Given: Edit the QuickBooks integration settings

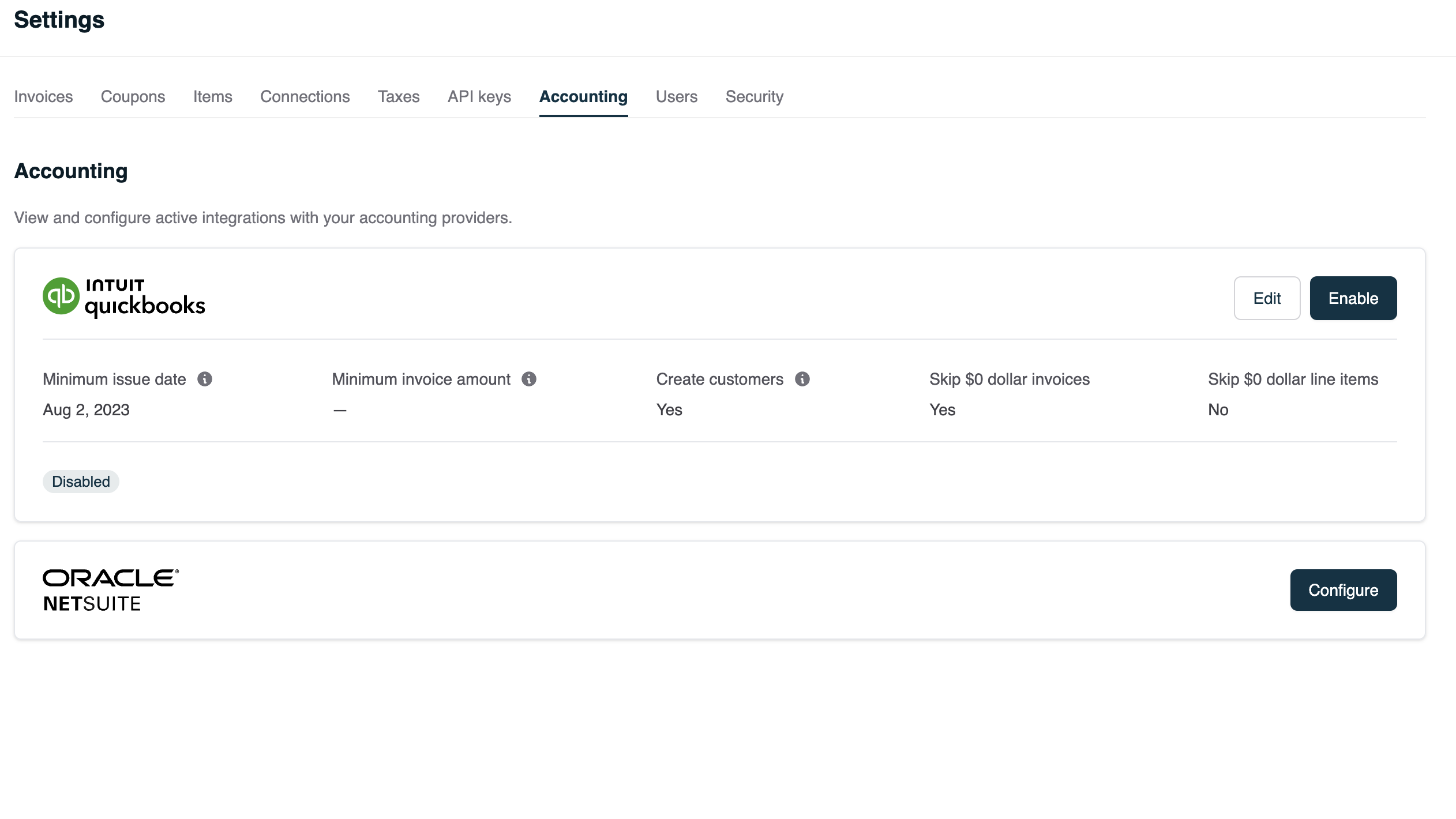Looking at the screenshot, I should pyautogui.click(x=1267, y=298).
